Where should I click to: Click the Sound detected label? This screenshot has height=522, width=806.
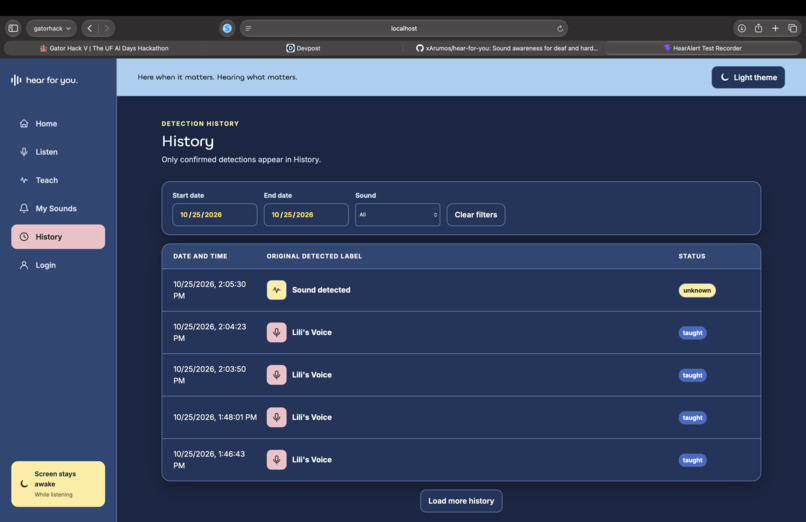coord(321,290)
